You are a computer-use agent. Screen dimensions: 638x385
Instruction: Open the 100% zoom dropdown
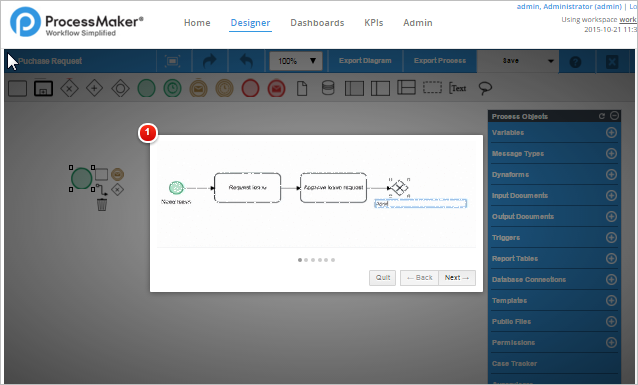point(296,61)
